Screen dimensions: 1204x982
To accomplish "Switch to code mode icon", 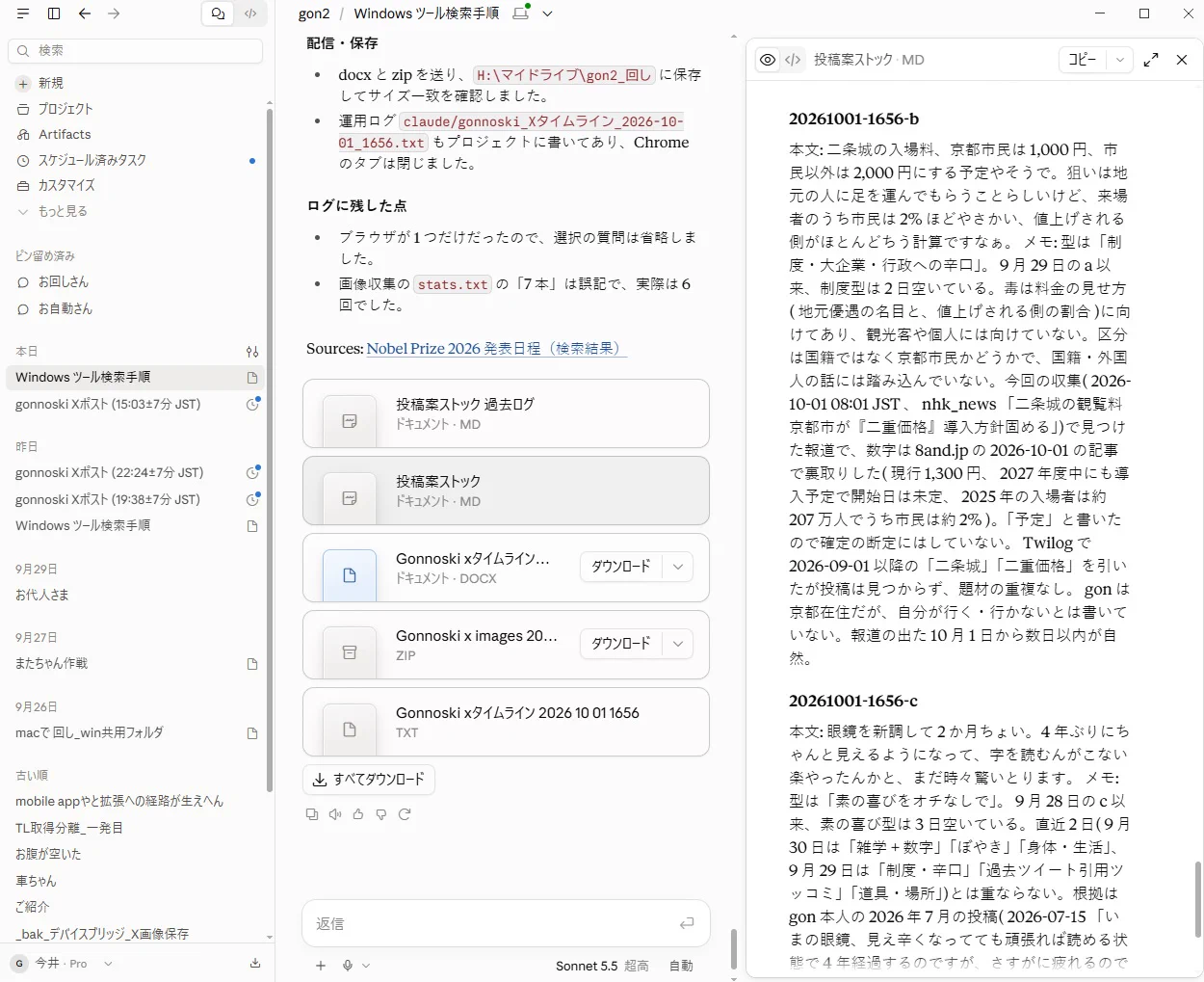I will pyautogui.click(x=250, y=13).
